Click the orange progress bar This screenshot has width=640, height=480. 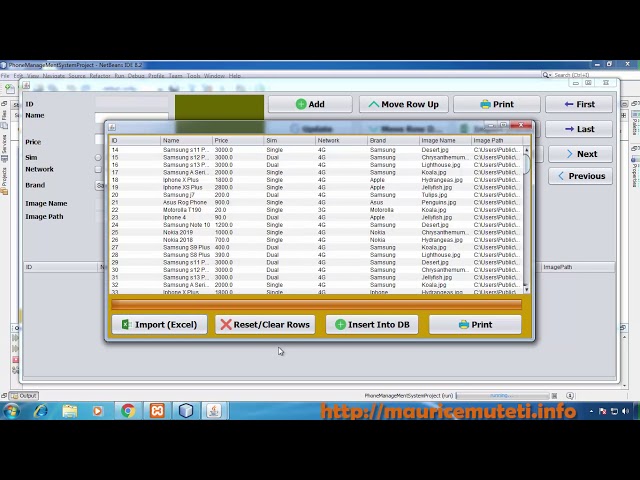coord(316,304)
